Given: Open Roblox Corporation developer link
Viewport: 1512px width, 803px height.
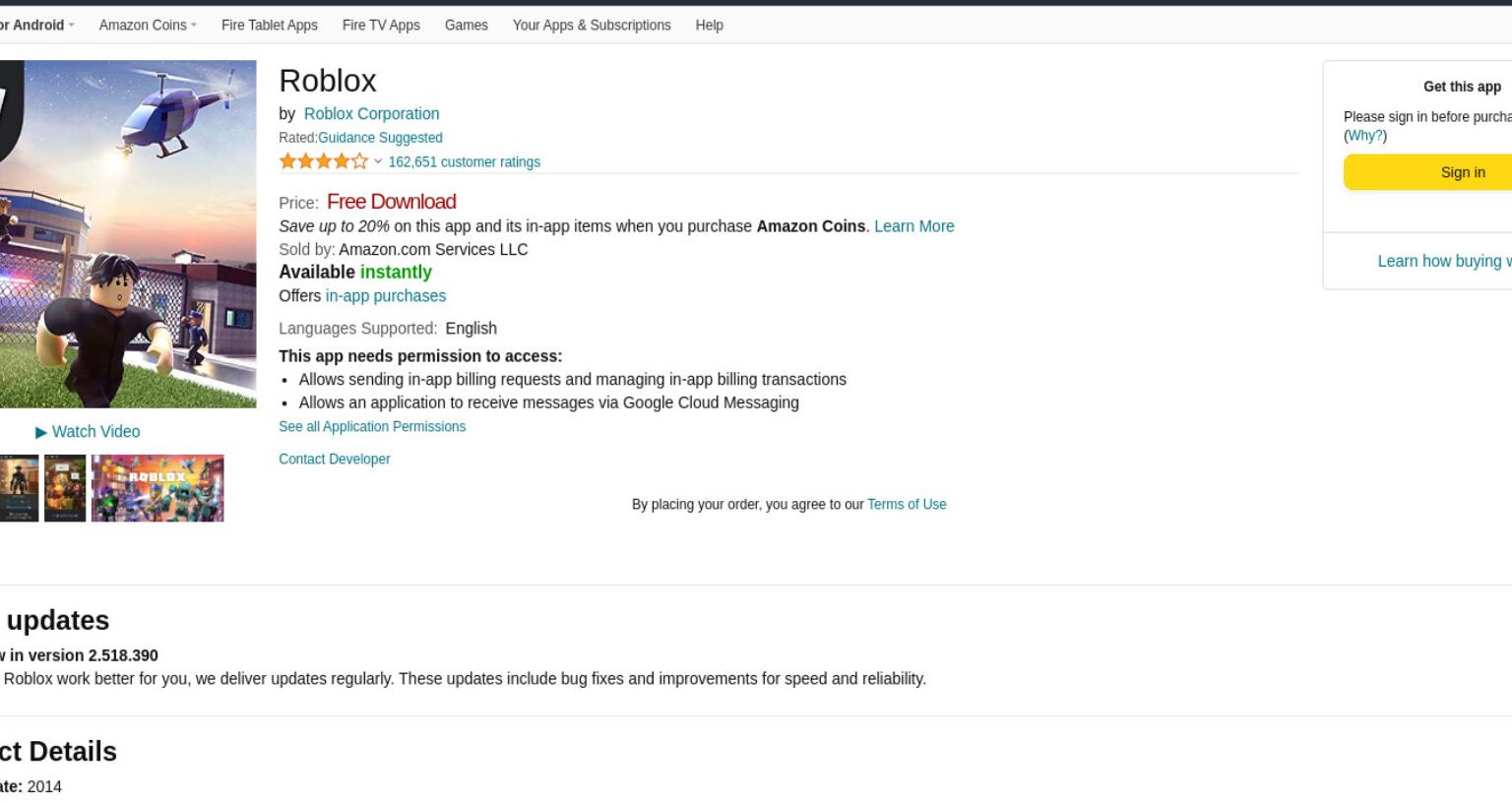Looking at the screenshot, I should click(x=371, y=114).
